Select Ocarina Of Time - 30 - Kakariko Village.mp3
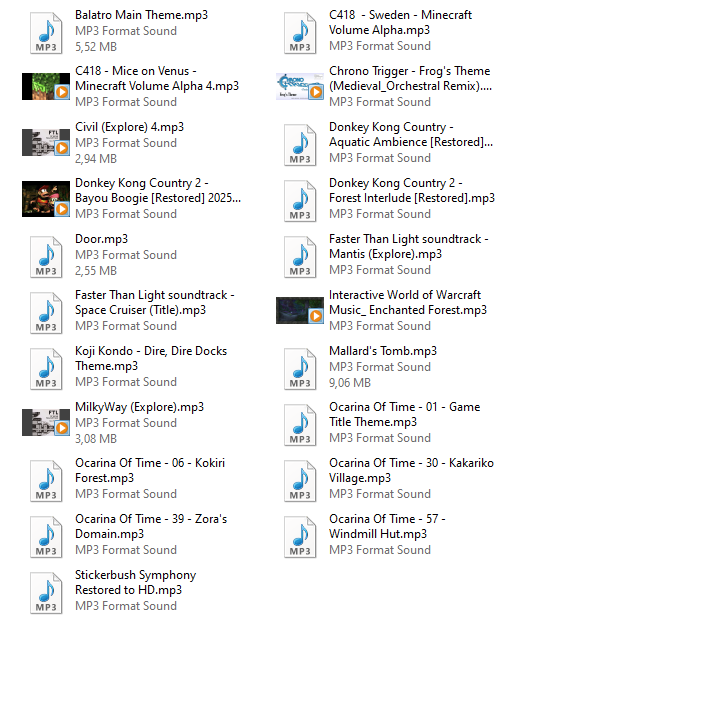Image resolution: width=718 pixels, height=725 pixels. point(411,470)
